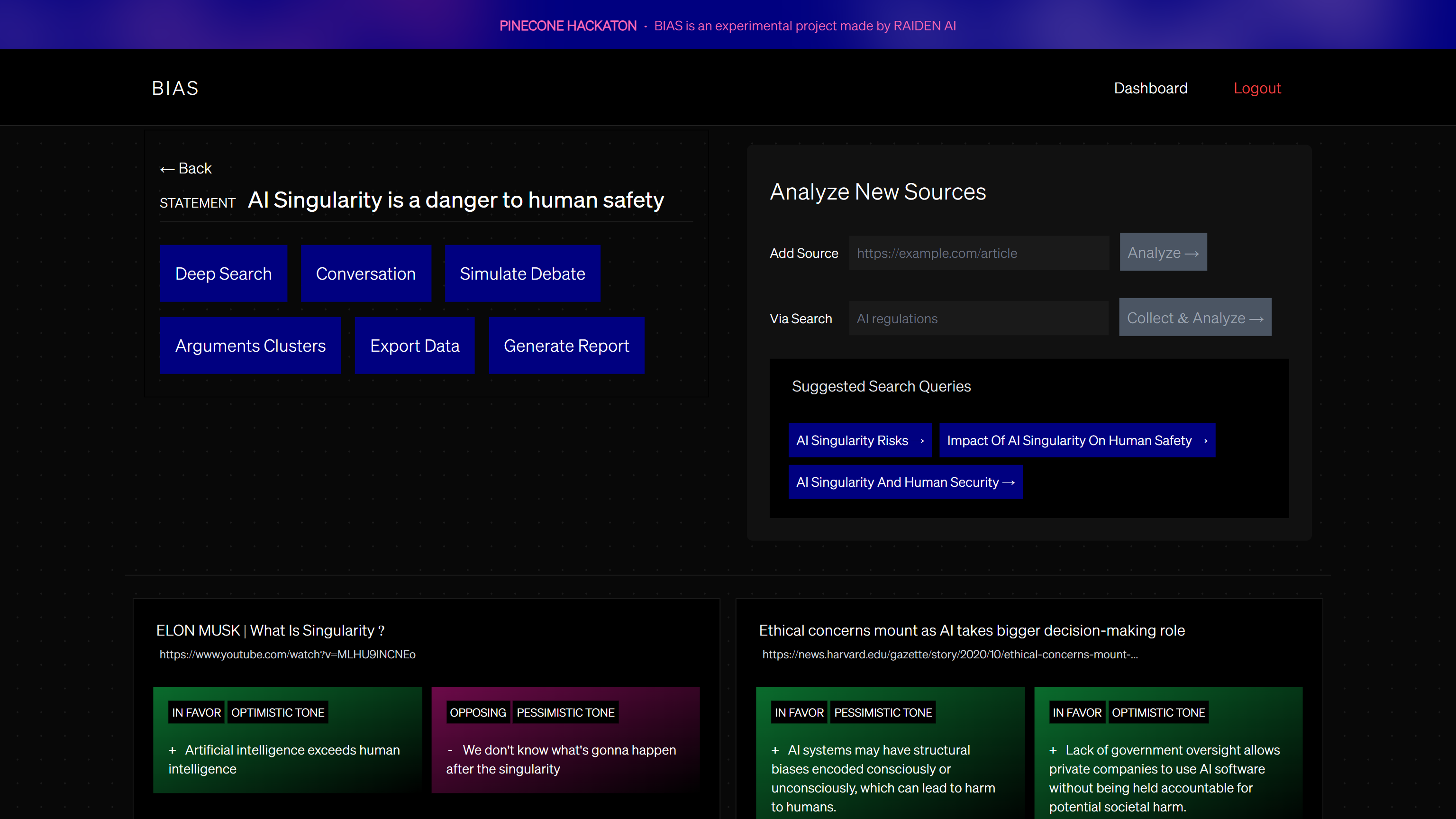The width and height of the screenshot is (1456, 819).
Task: Go to Dashboard in the navigation
Action: (x=1150, y=88)
